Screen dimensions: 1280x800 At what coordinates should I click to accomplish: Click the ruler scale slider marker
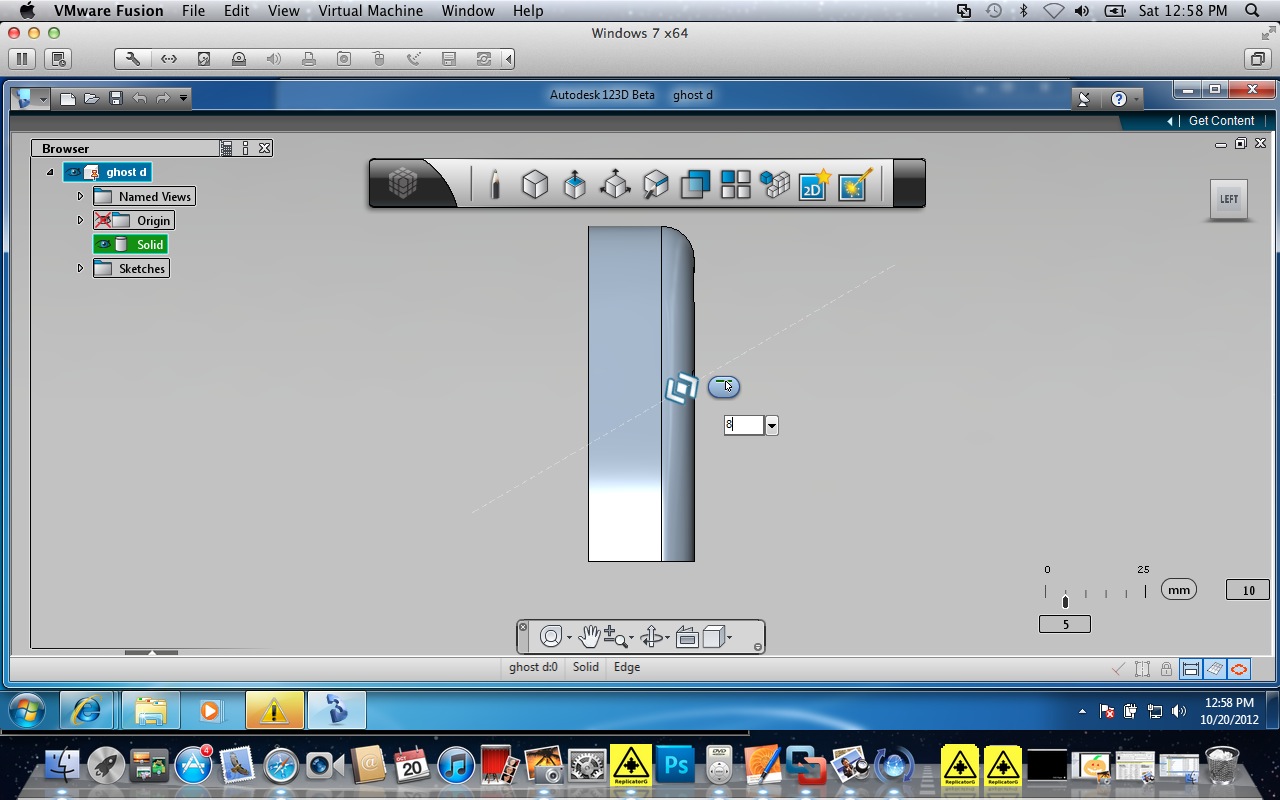[1065, 601]
